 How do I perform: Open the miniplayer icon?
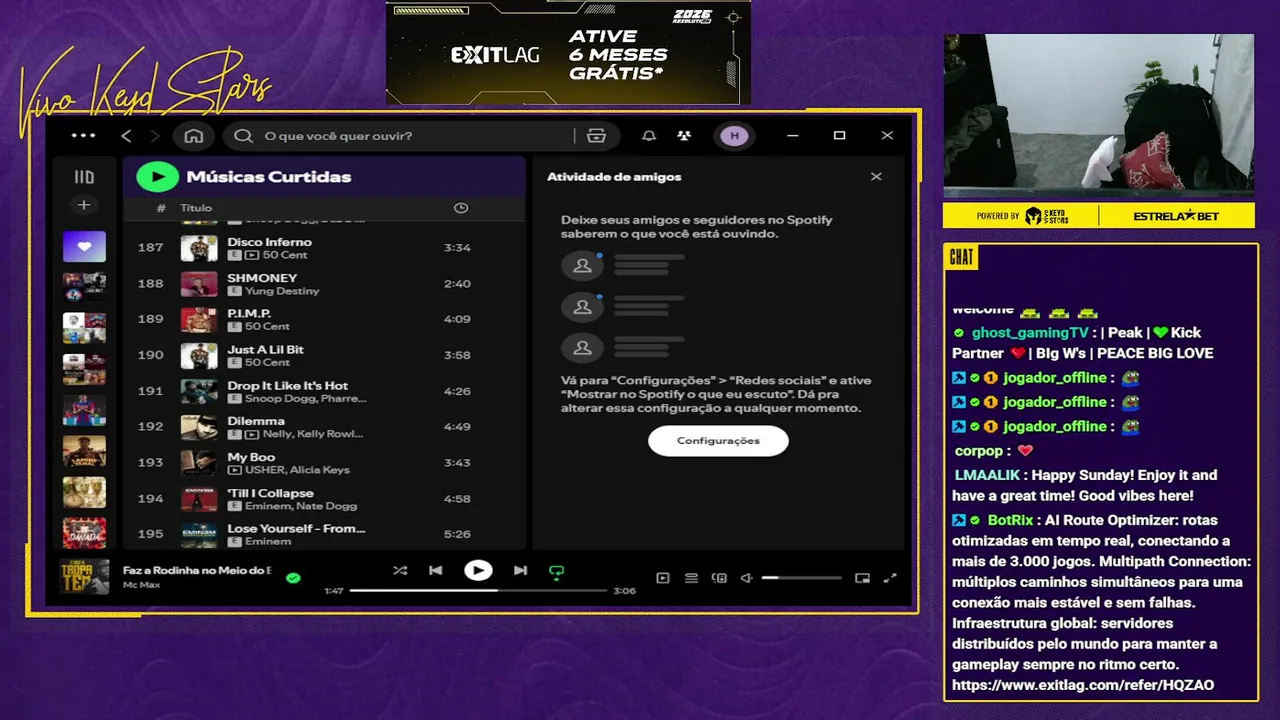(862, 578)
